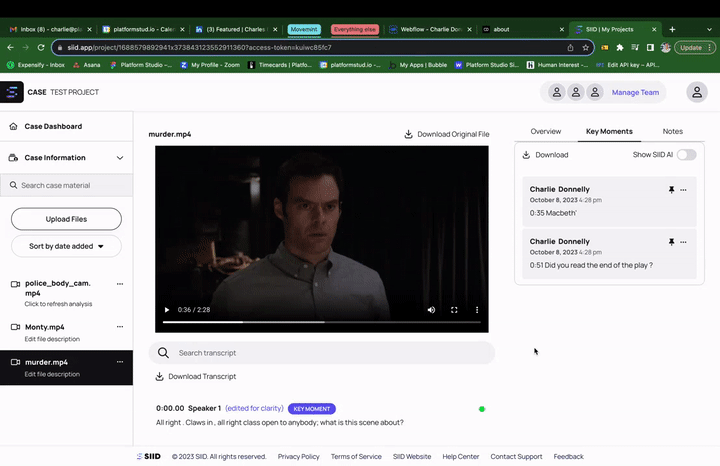720x466 pixels.
Task: Play the murder.mp4 video
Action: tap(167, 310)
